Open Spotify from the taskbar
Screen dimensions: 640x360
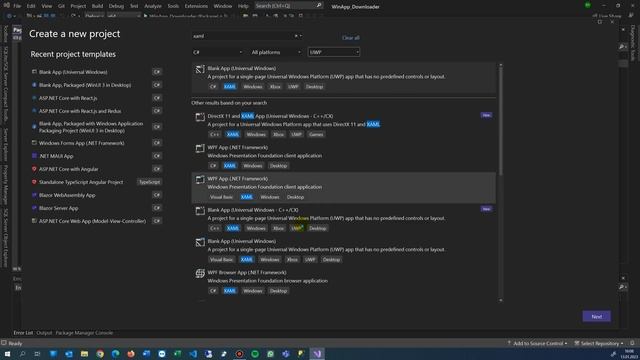click(255, 353)
